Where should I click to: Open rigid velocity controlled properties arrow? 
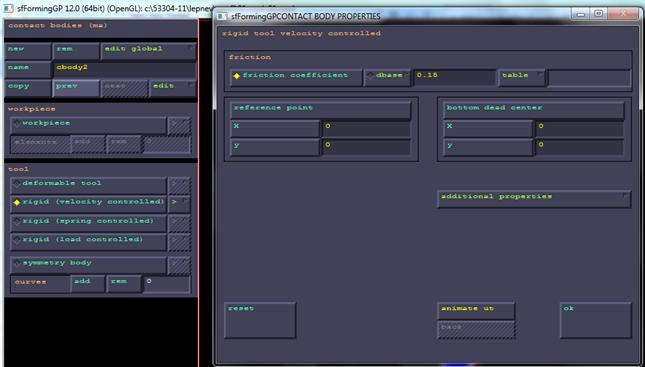click(179, 204)
